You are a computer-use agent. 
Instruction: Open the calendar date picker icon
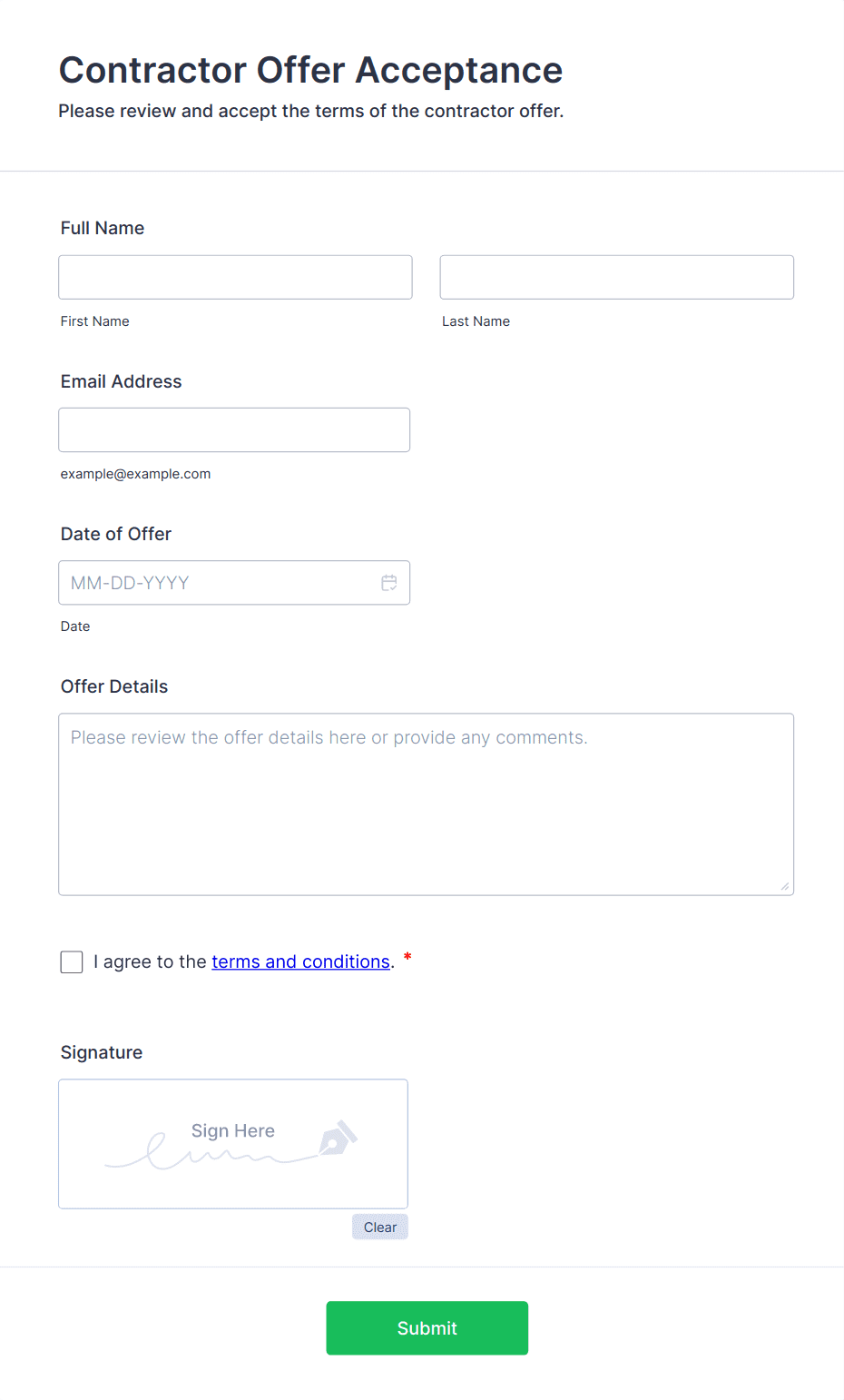(389, 583)
